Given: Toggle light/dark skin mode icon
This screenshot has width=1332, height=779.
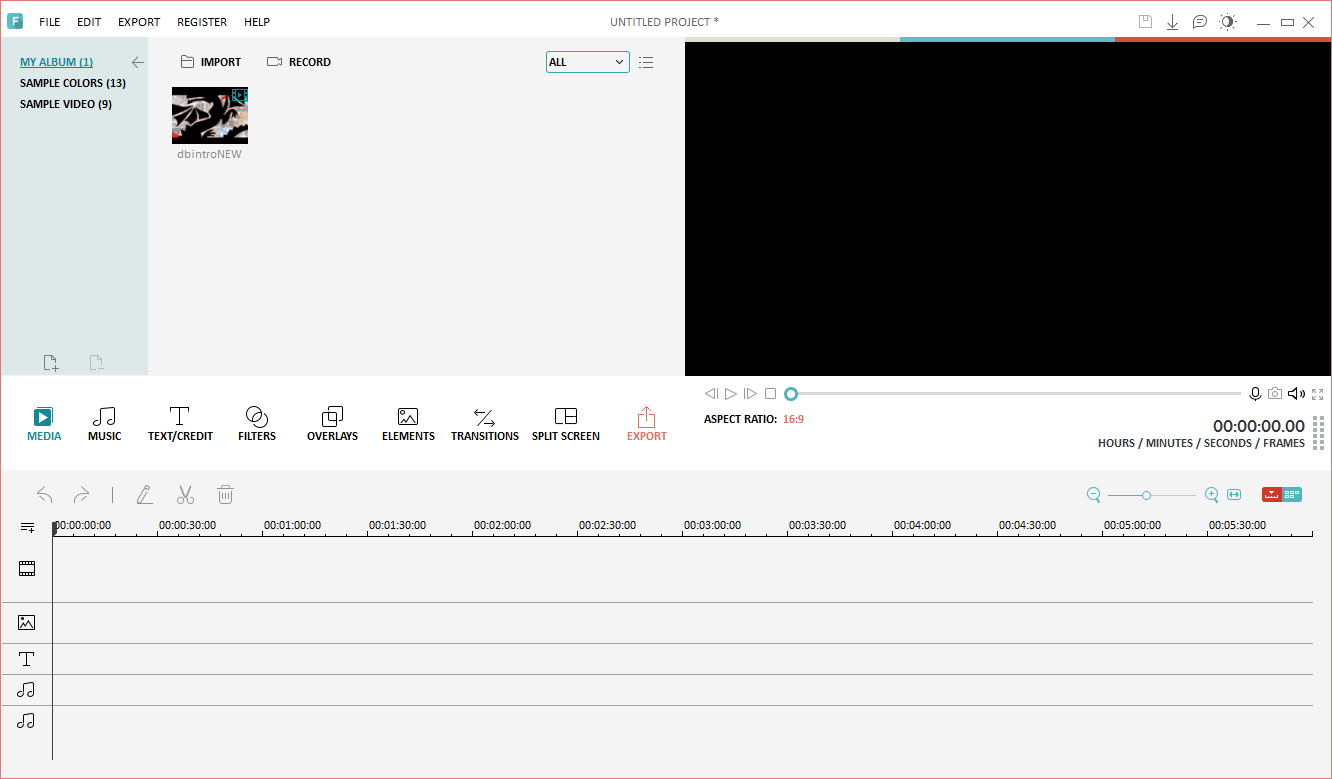Looking at the screenshot, I should (x=1227, y=22).
